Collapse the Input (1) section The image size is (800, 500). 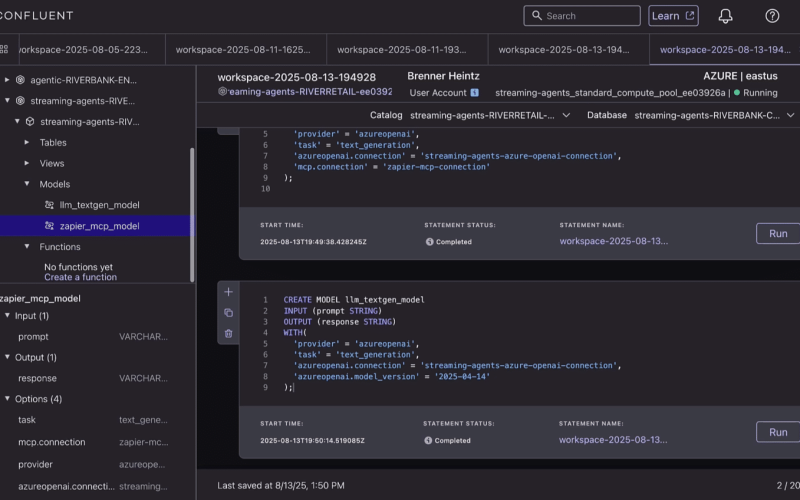point(7,315)
